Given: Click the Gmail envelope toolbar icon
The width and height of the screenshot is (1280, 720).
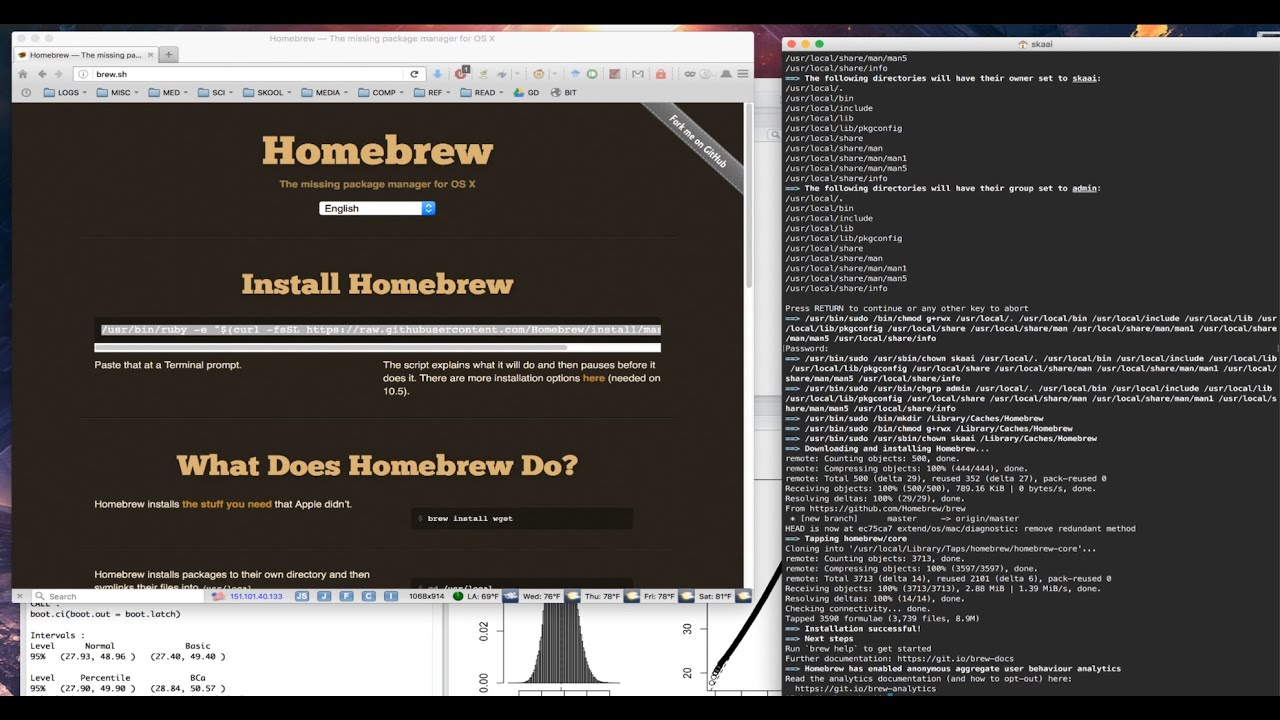Looking at the screenshot, I should coord(637,74).
